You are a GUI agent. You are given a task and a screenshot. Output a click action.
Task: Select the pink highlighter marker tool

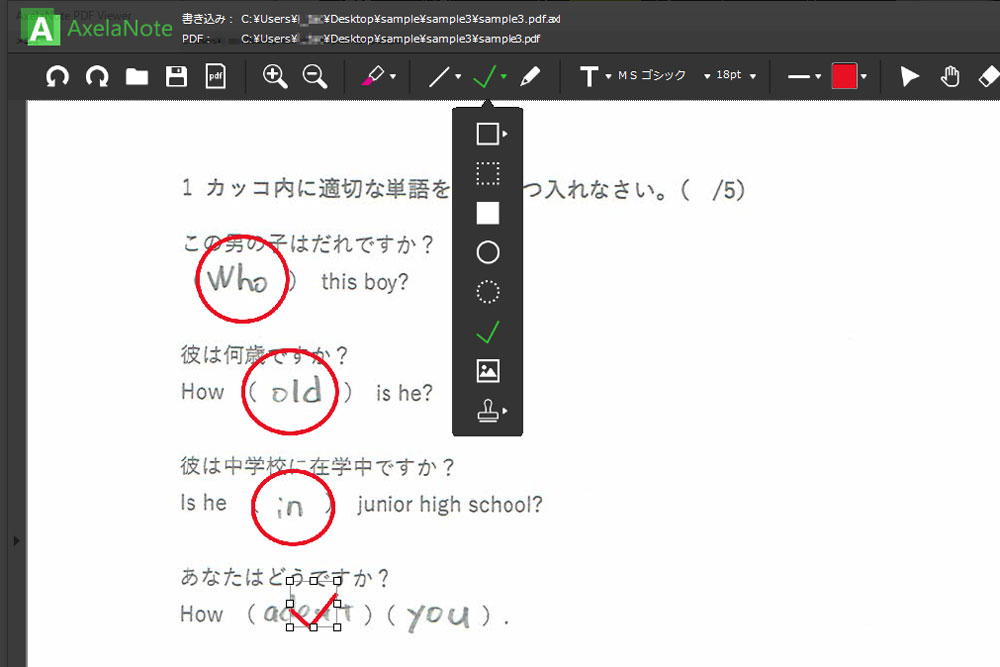[x=372, y=77]
